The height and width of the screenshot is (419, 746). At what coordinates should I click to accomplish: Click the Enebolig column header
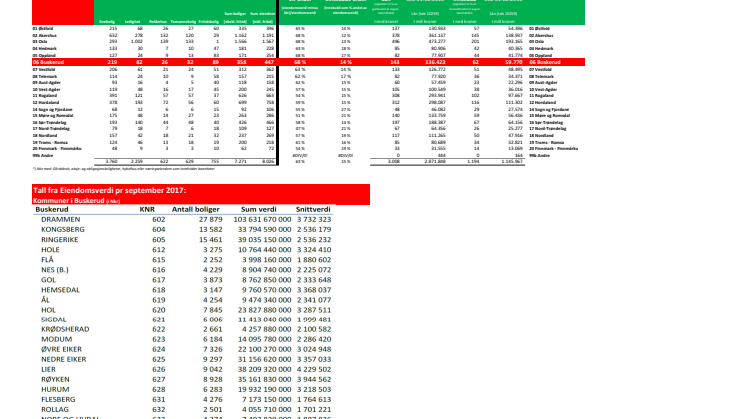107,21
